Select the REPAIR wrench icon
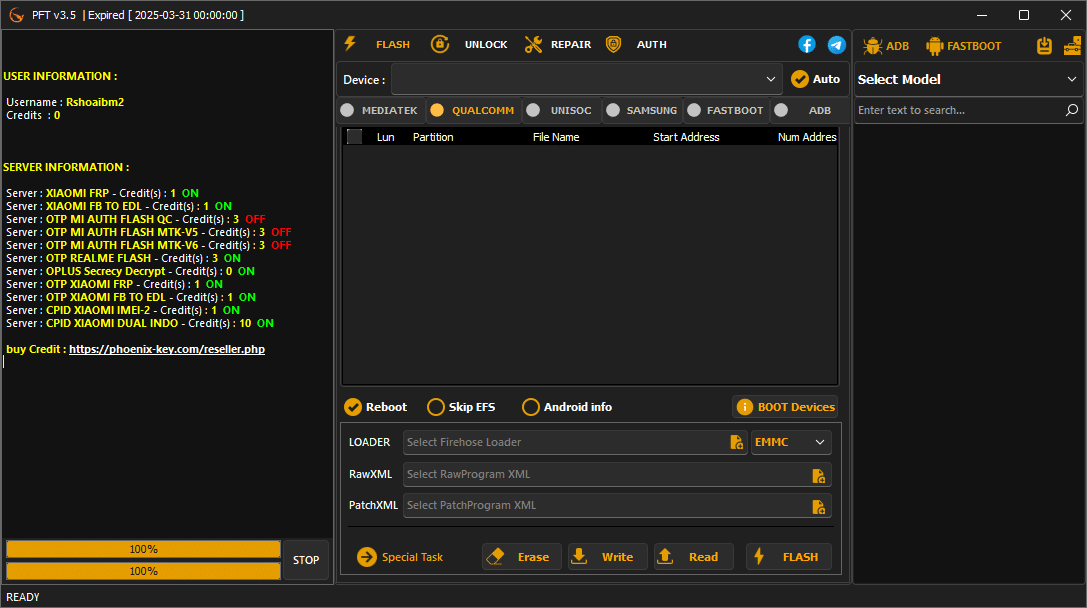Viewport: 1087px width, 608px height. (533, 44)
